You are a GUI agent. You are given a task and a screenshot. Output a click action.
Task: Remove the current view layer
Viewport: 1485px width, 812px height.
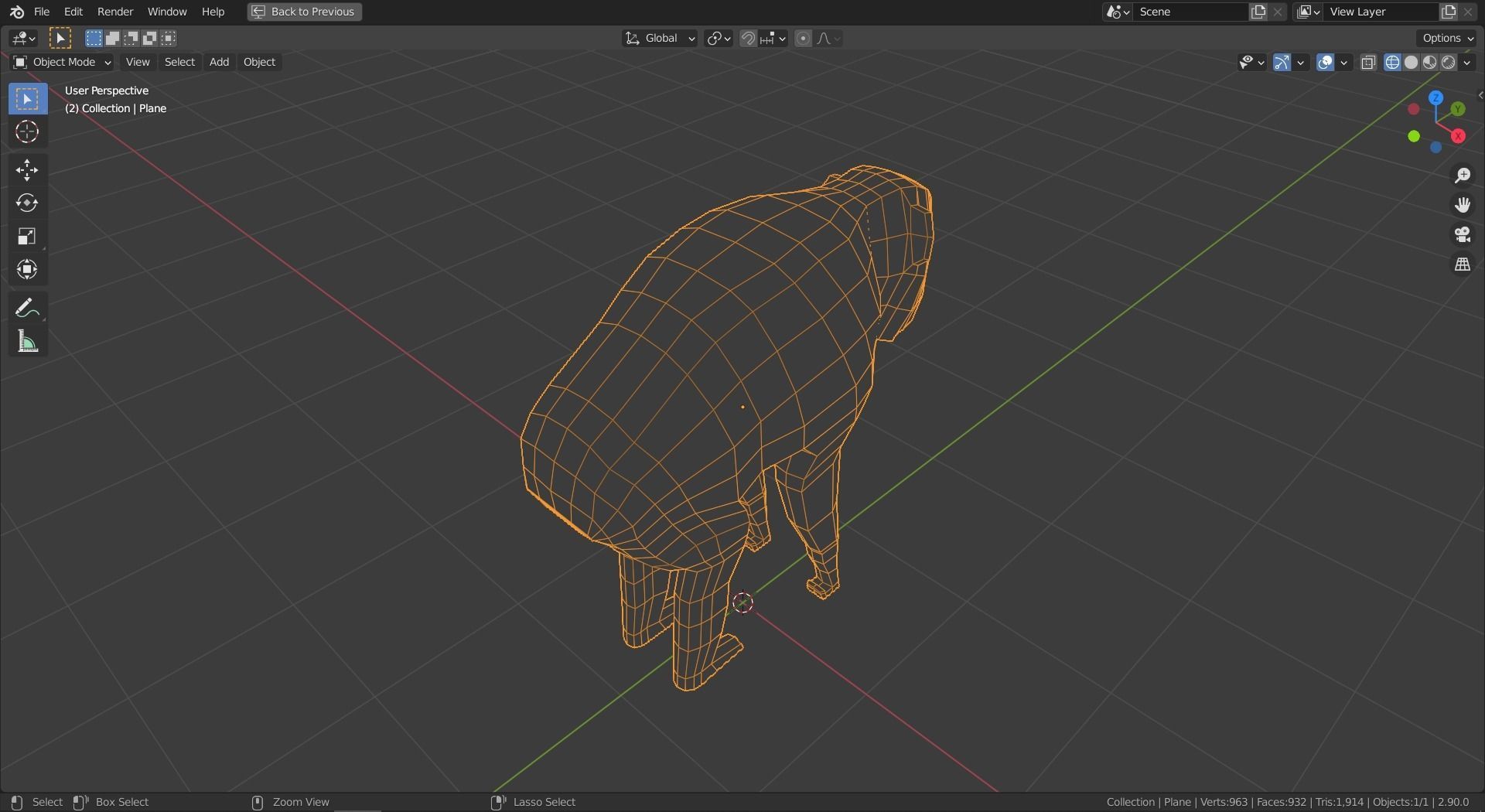point(1468,12)
